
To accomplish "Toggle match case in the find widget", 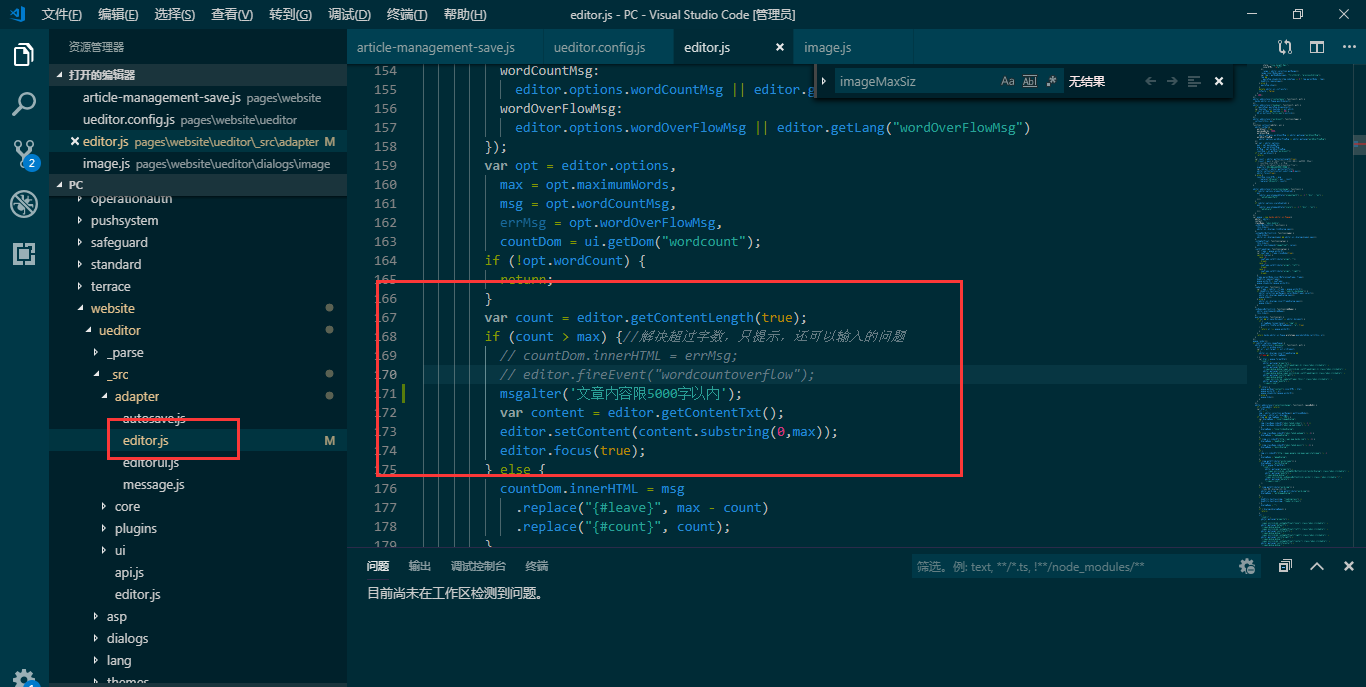I will [x=1008, y=81].
